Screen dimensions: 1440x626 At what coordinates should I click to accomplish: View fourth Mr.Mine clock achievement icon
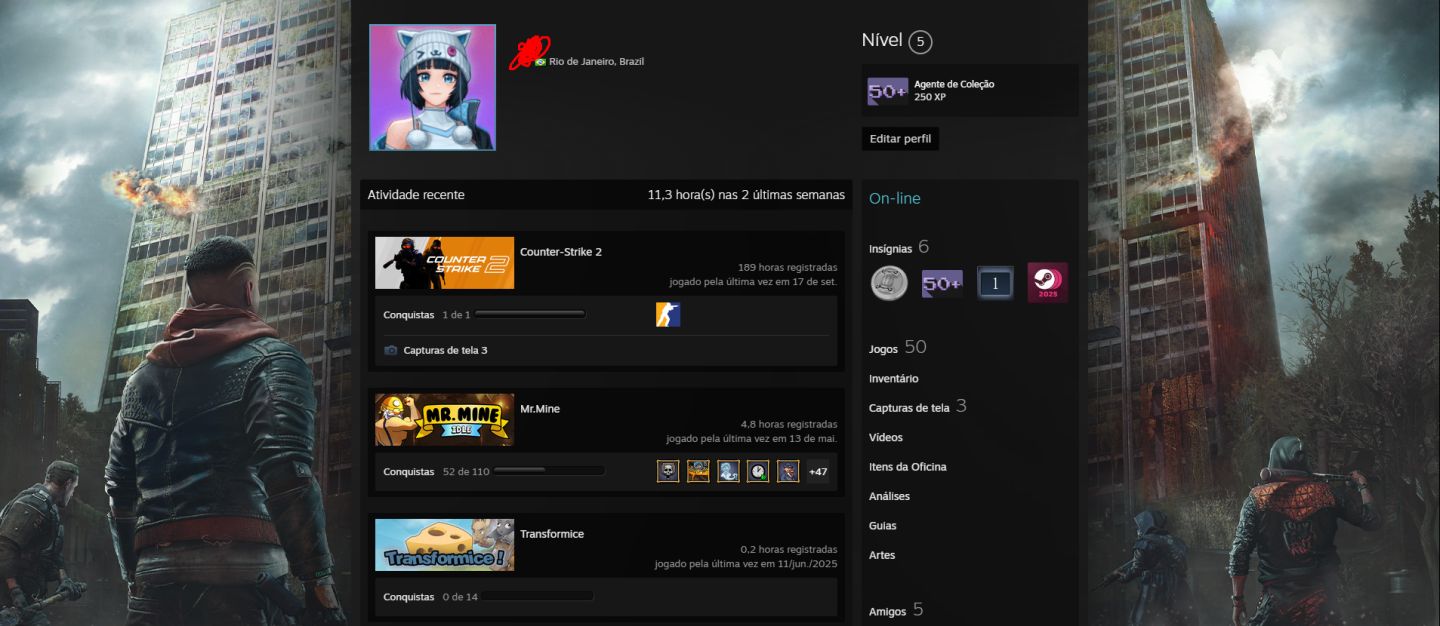pos(758,471)
